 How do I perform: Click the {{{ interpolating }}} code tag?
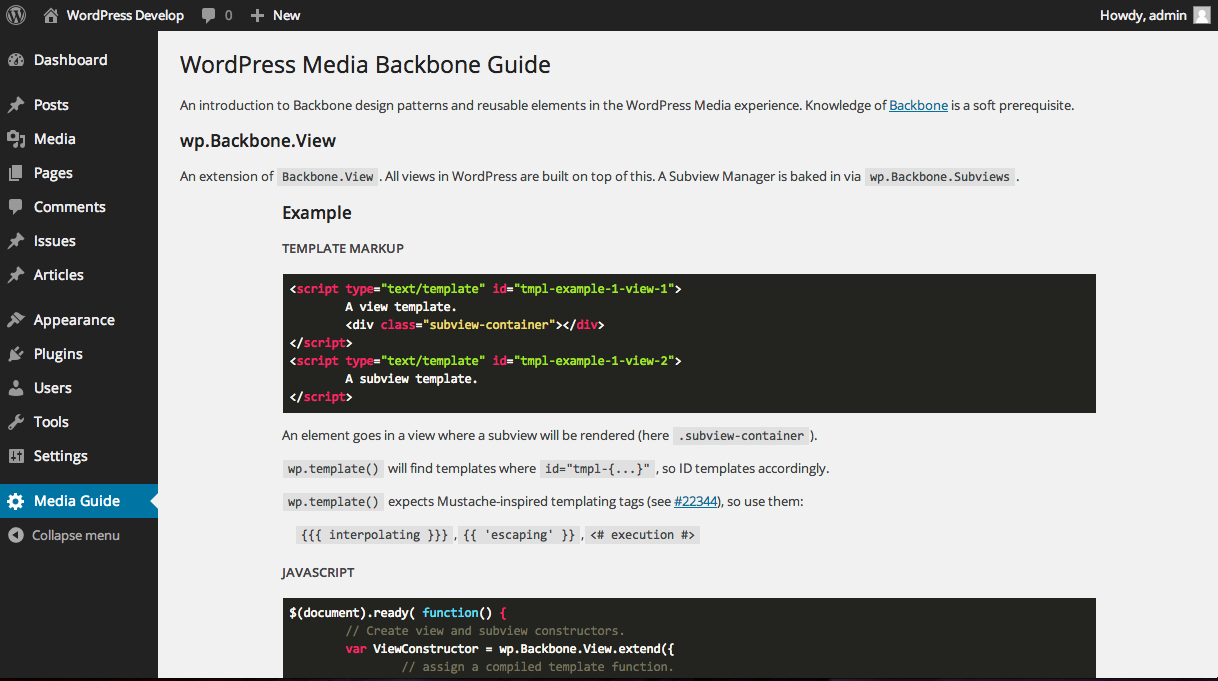click(x=375, y=535)
